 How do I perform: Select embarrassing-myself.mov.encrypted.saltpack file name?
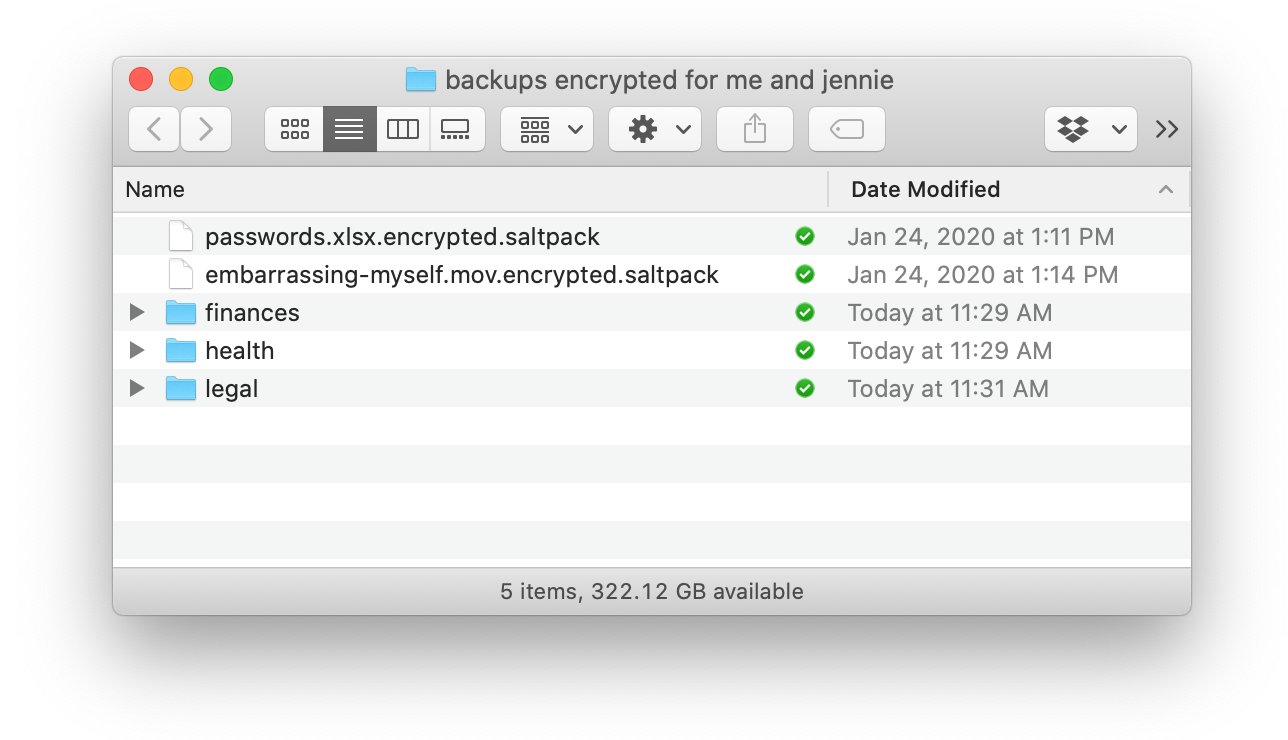point(462,275)
